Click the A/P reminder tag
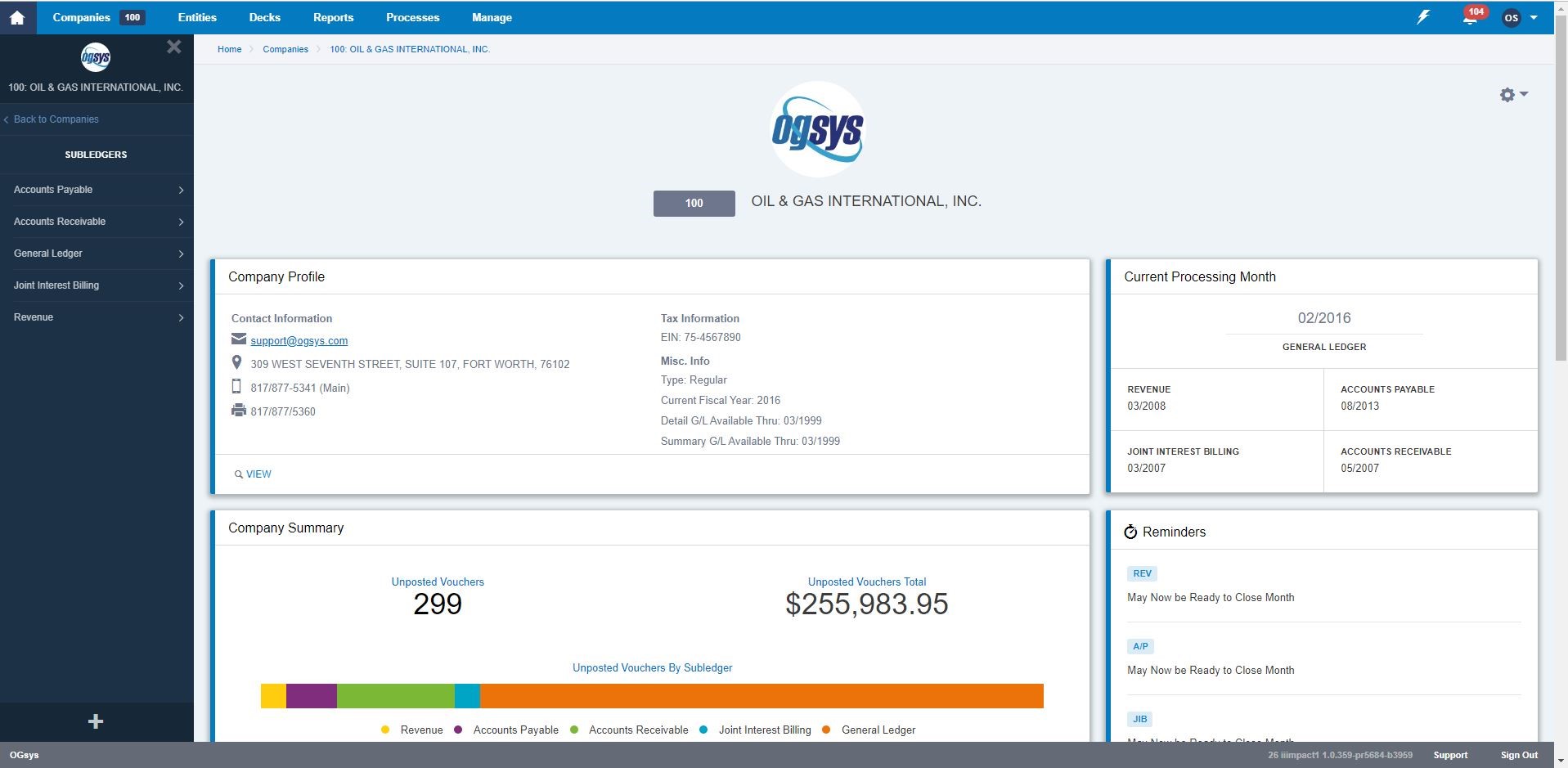 pos(1140,646)
